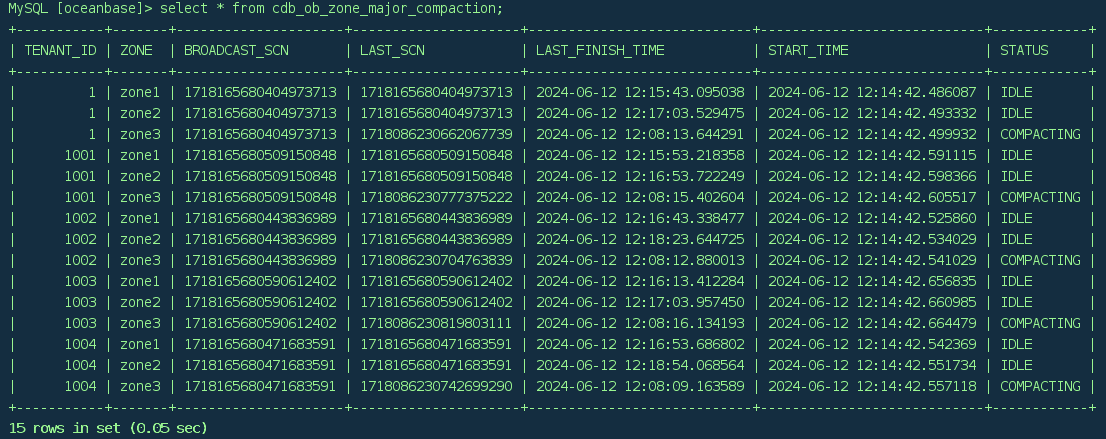Click the COMPACTING status for tenant 1001
The image size is (1106, 439).
(1040, 197)
